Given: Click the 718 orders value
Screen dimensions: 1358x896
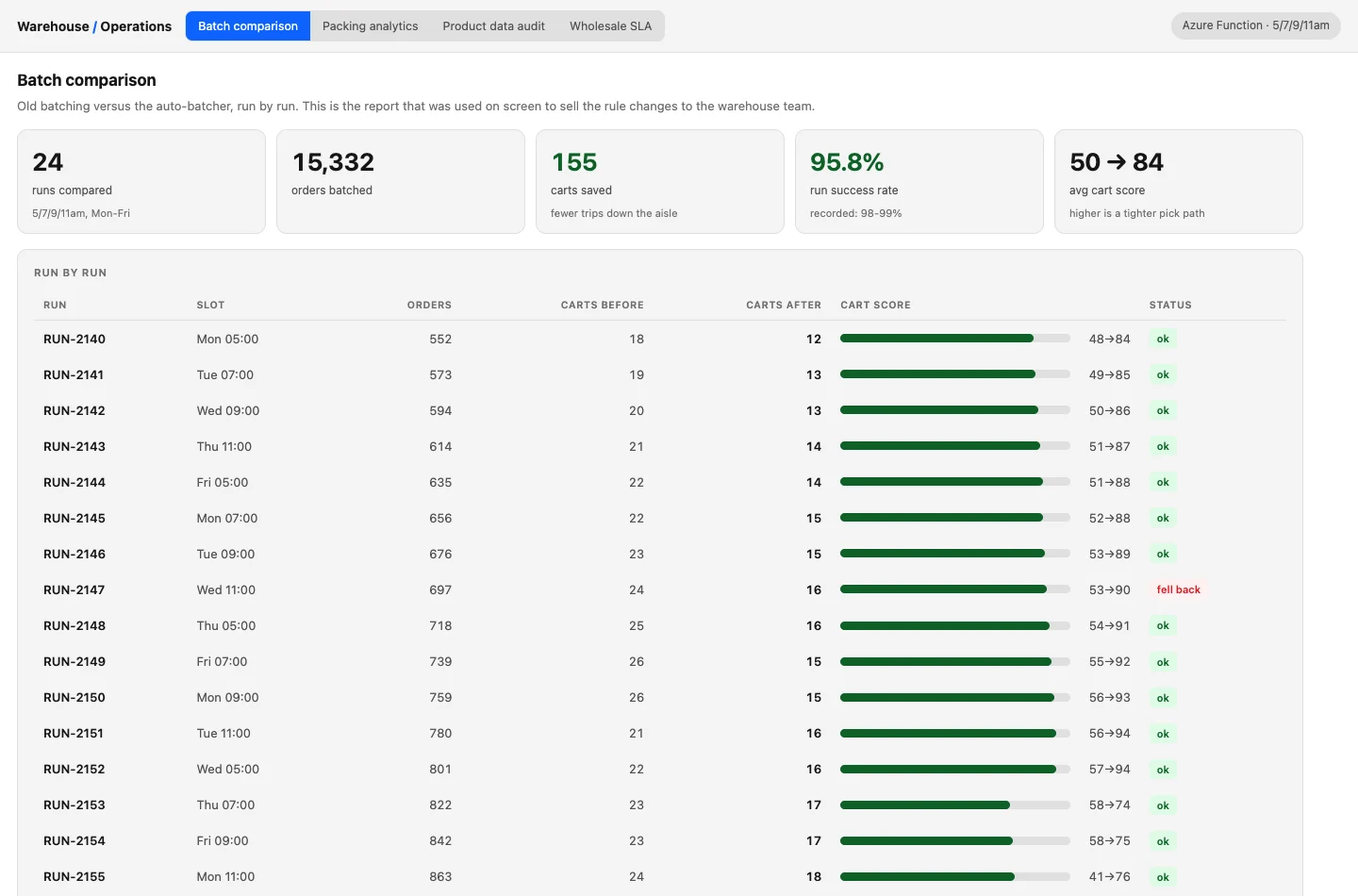Looking at the screenshot, I should pyautogui.click(x=440, y=625).
